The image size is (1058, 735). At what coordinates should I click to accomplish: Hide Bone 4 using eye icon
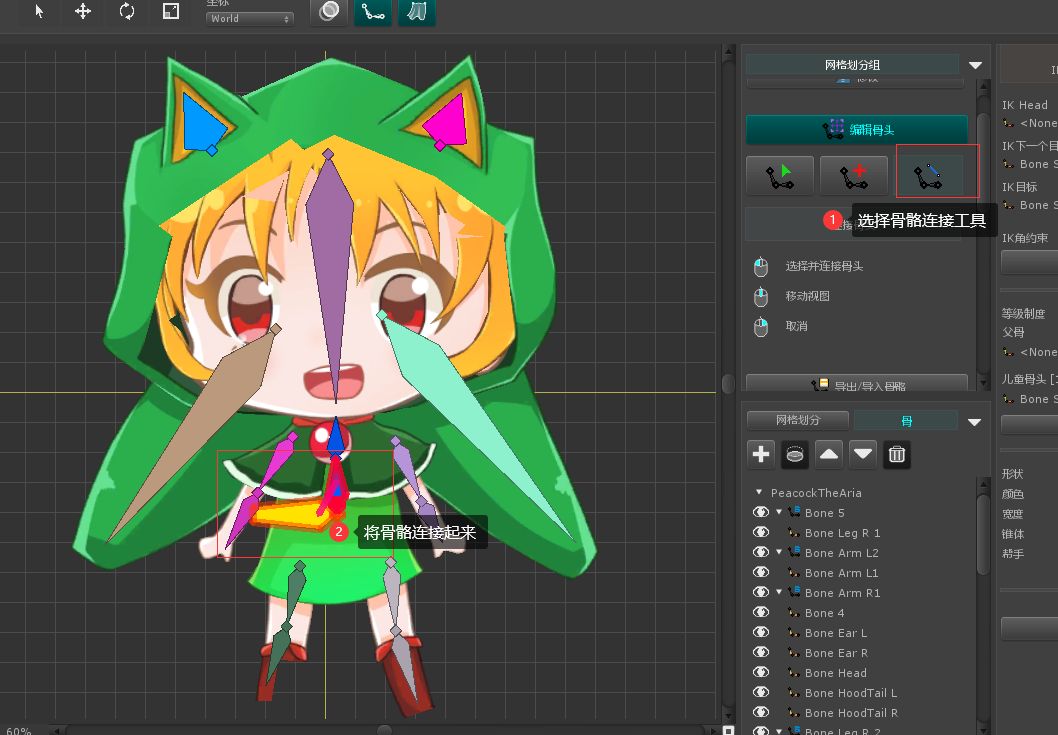pos(761,611)
